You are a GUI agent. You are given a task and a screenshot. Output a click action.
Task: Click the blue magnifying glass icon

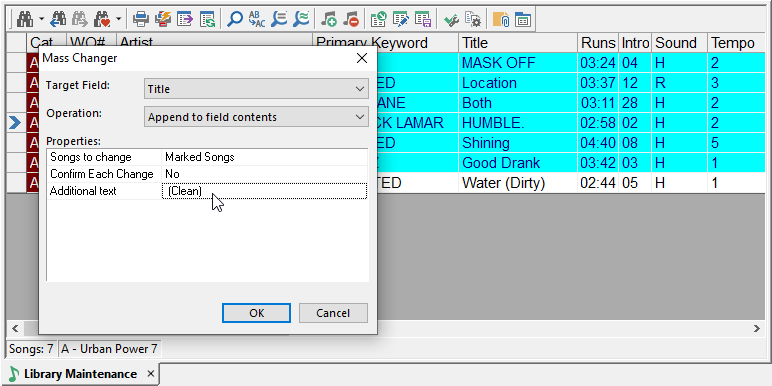pyautogui.click(x=235, y=20)
